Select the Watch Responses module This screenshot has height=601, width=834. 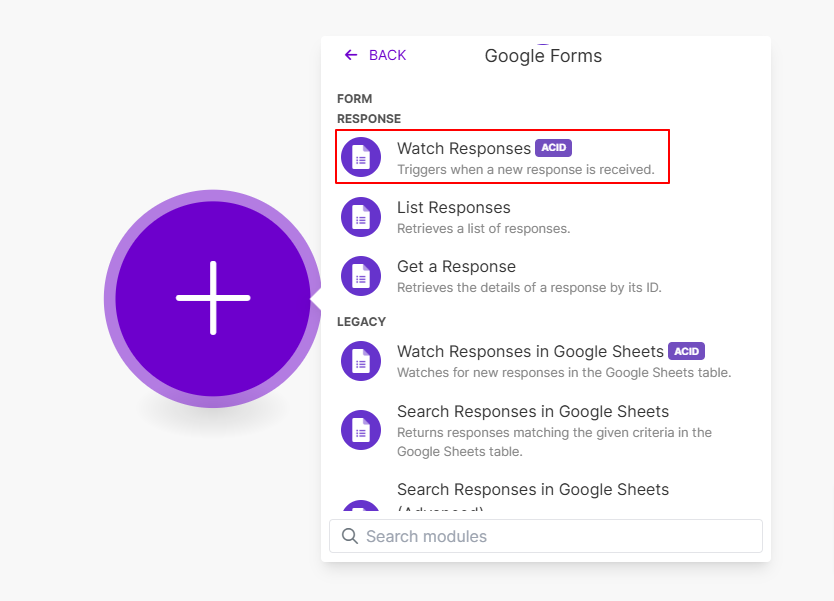click(x=502, y=157)
